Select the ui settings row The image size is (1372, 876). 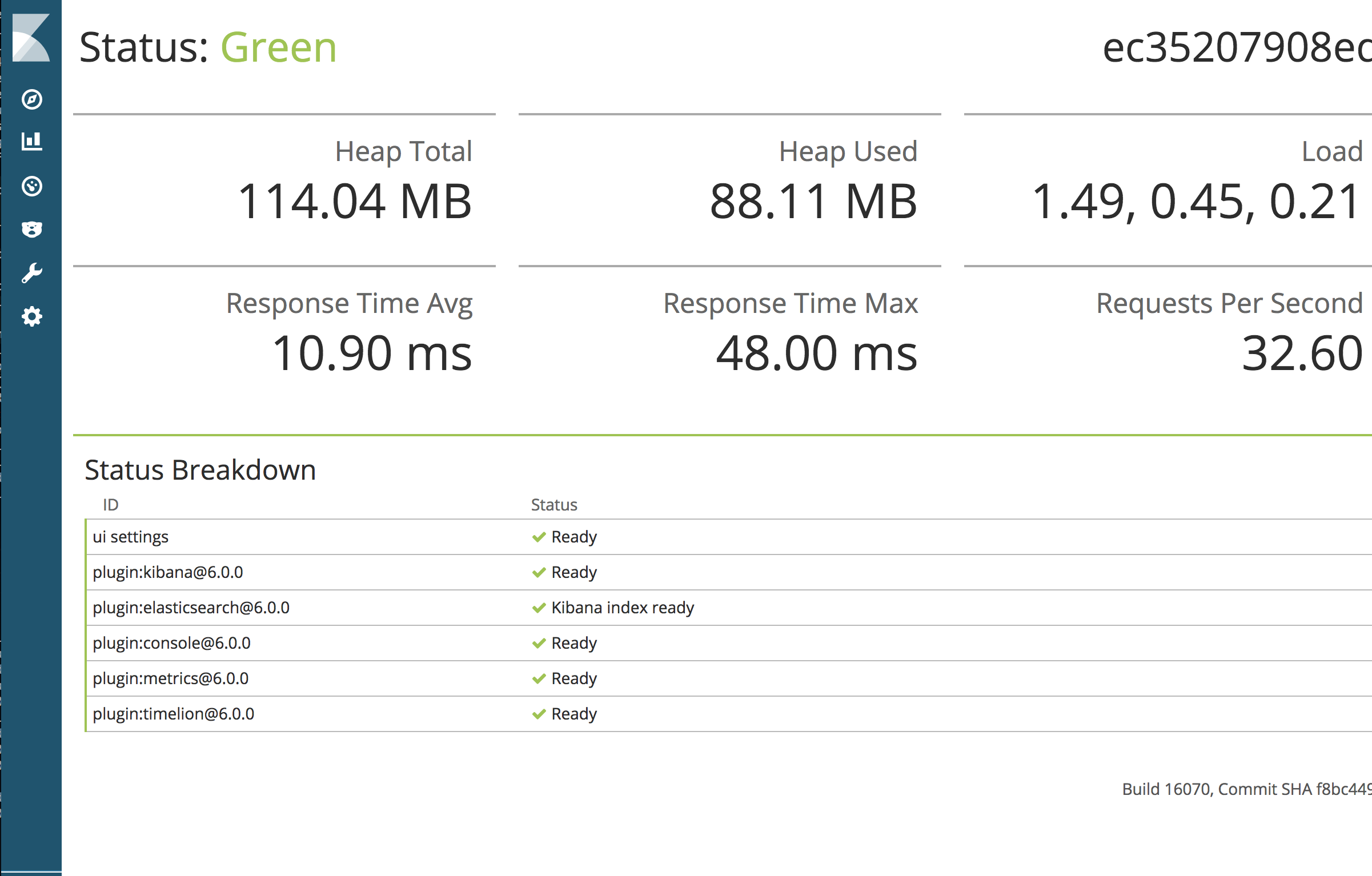(130, 537)
